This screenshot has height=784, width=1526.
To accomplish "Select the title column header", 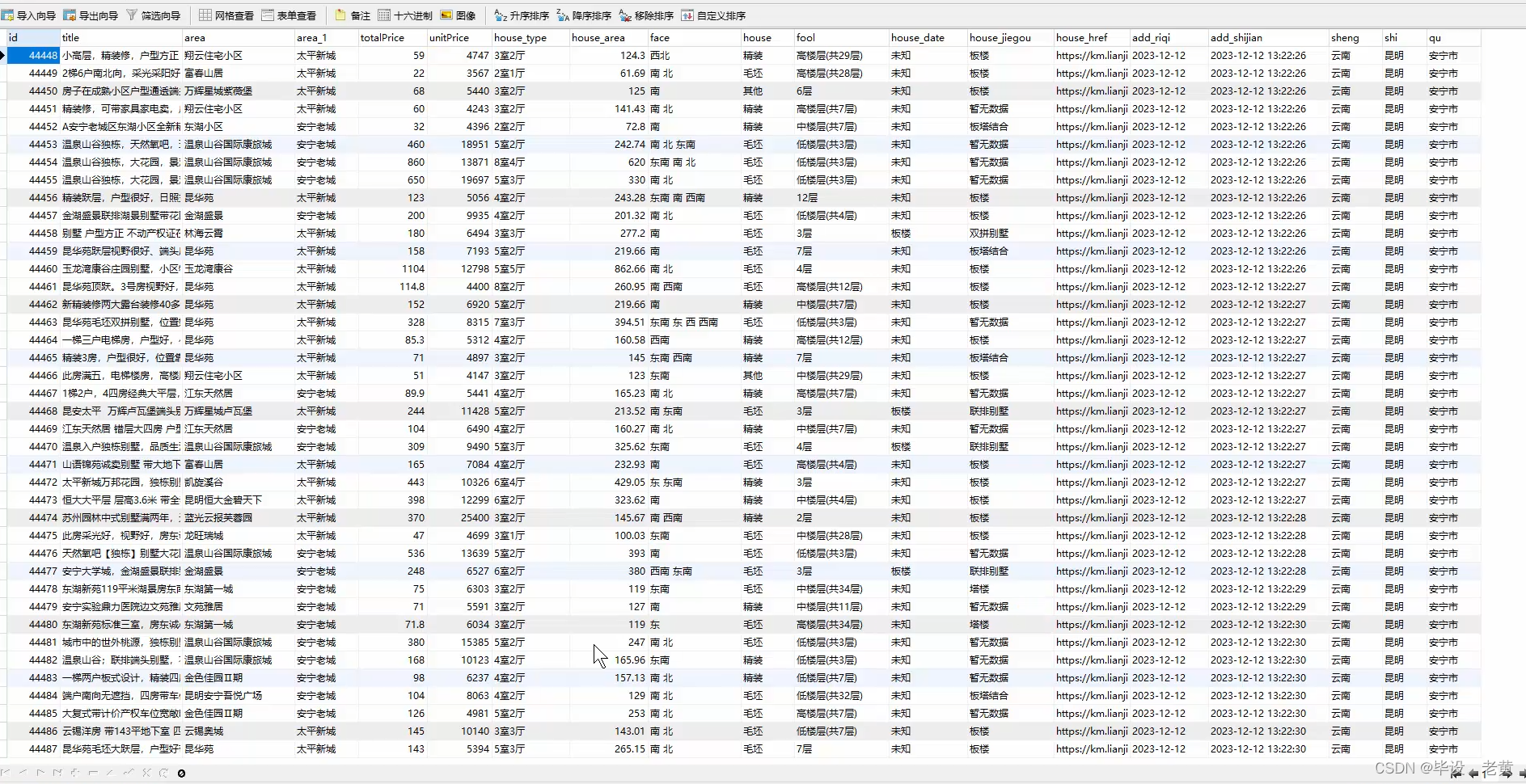I will (x=121, y=37).
